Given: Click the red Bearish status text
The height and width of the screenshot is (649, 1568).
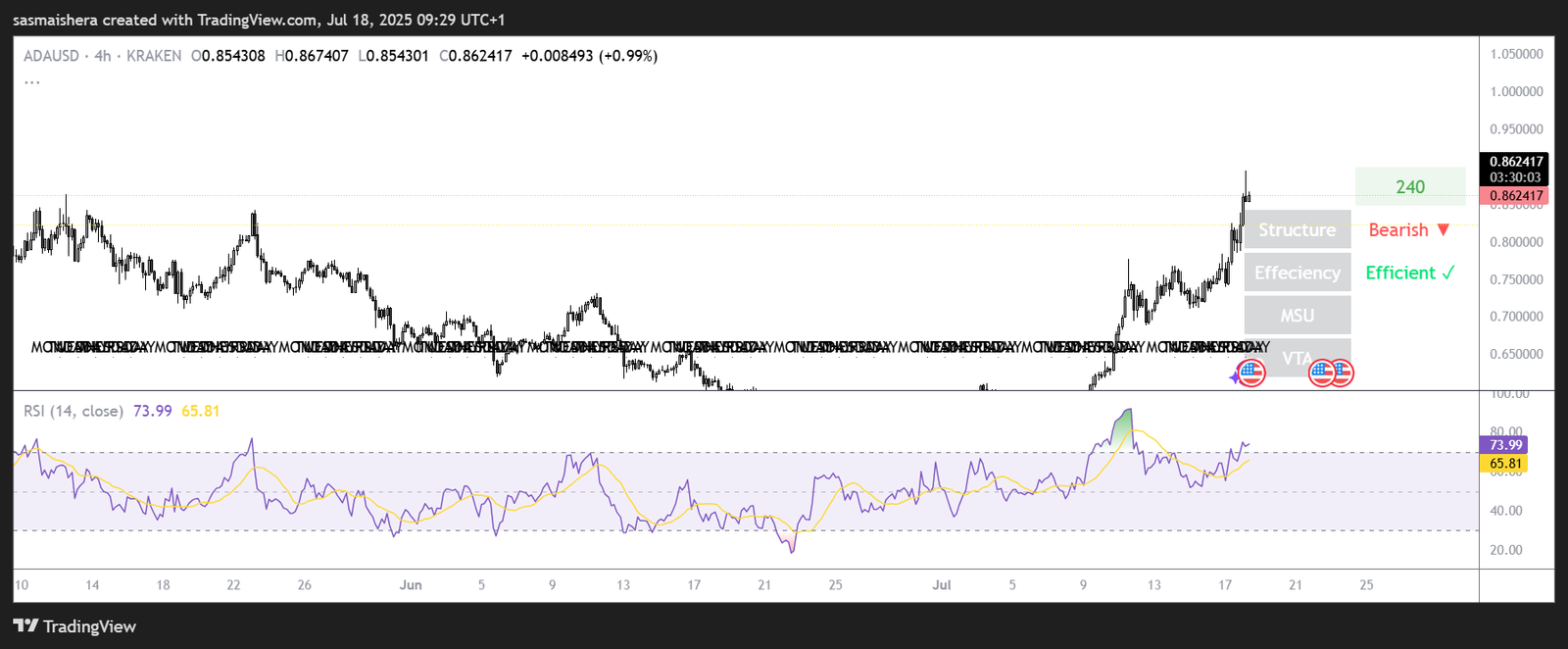Looking at the screenshot, I should 1409,229.
